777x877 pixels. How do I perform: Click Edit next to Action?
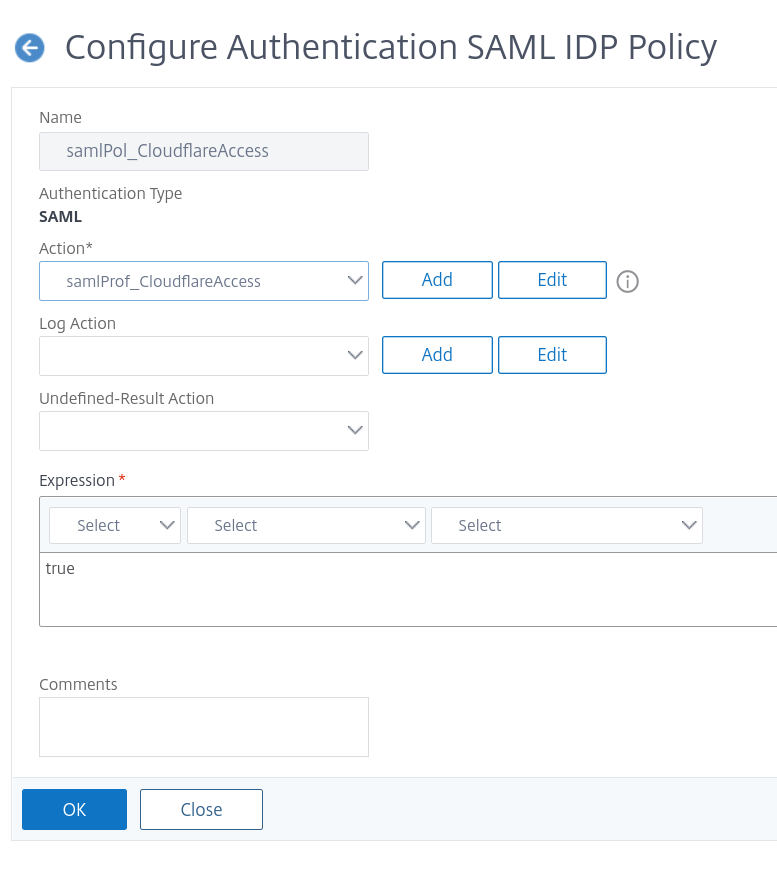point(552,280)
